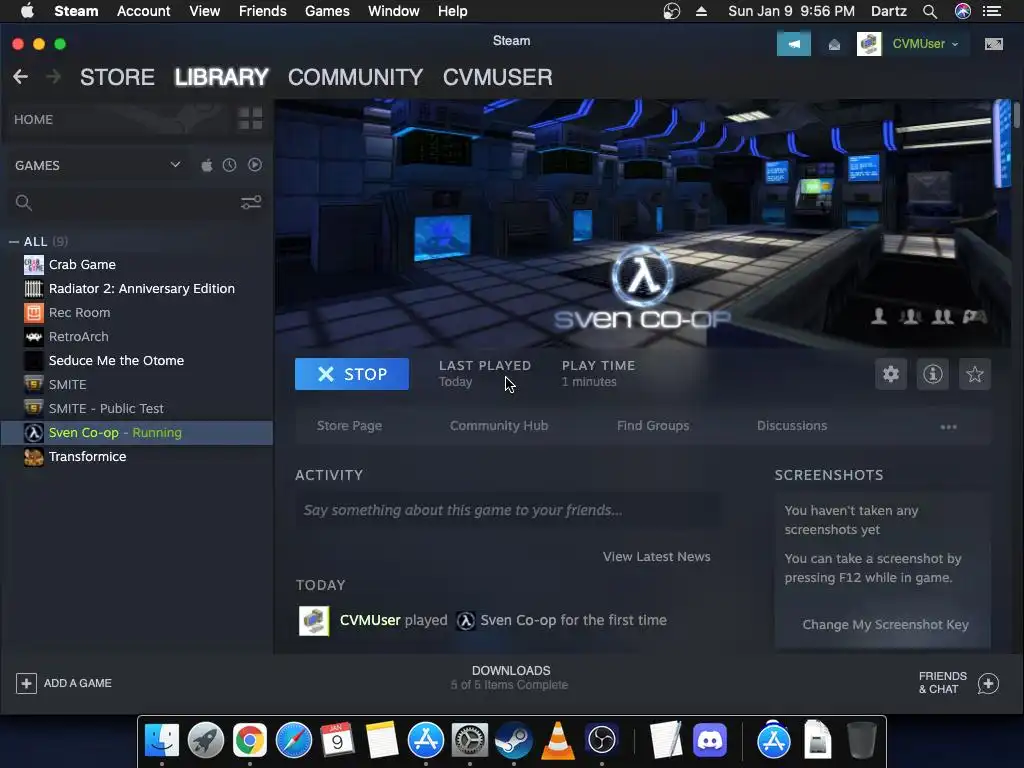The height and width of the screenshot is (768, 1024).
Task: Open Sven Co-op Store Page link
Action: coord(349,426)
